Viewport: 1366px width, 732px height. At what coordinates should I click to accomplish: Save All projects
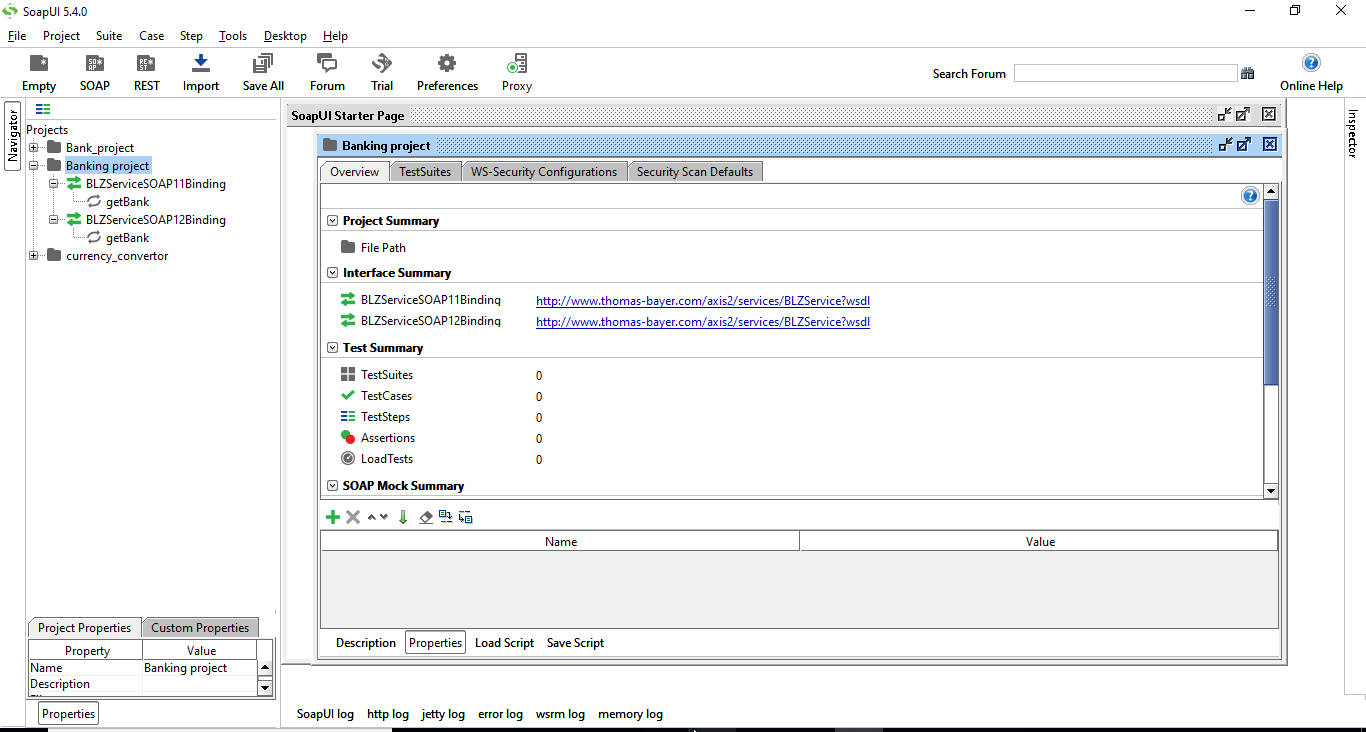pos(262,71)
